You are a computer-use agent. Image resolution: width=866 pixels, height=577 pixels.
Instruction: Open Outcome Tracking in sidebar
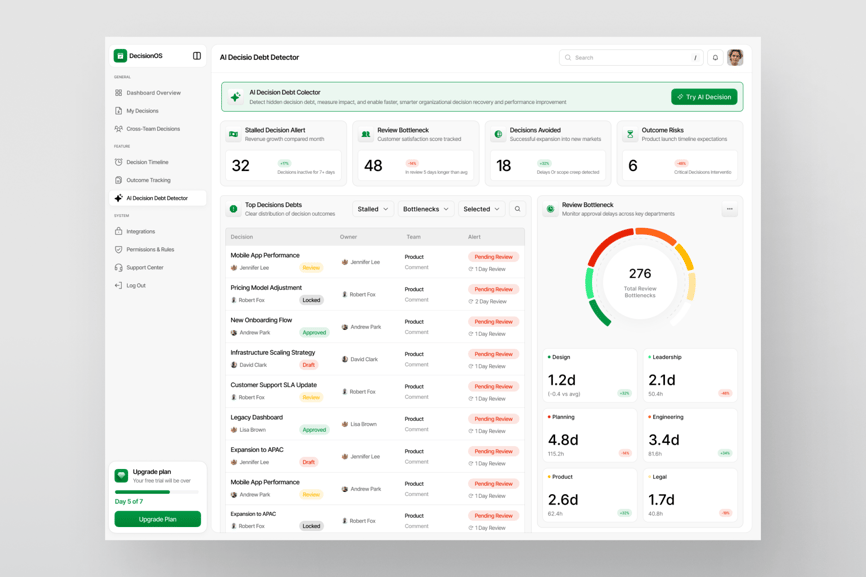click(x=148, y=180)
